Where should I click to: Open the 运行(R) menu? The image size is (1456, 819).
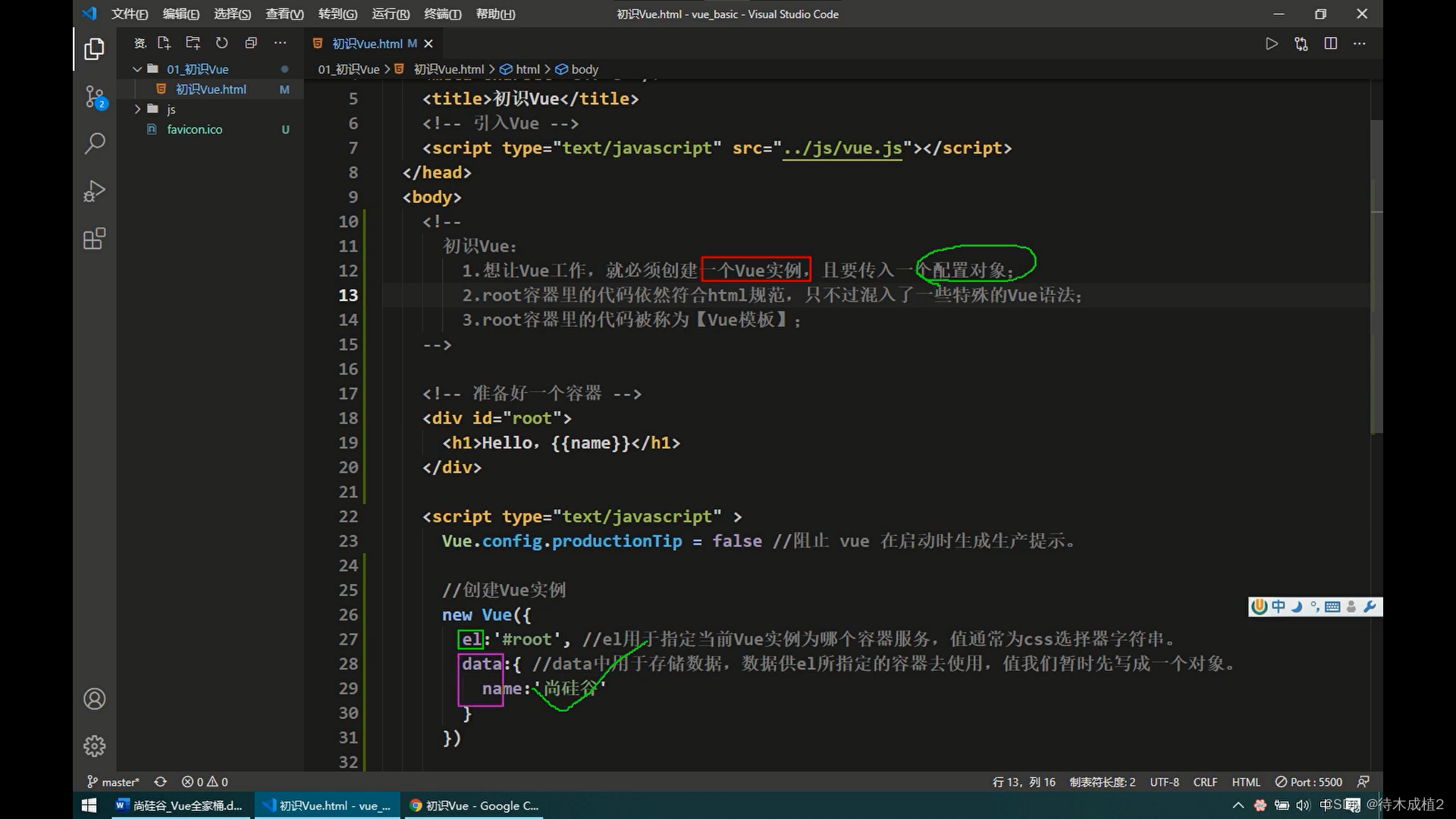(x=391, y=14)
